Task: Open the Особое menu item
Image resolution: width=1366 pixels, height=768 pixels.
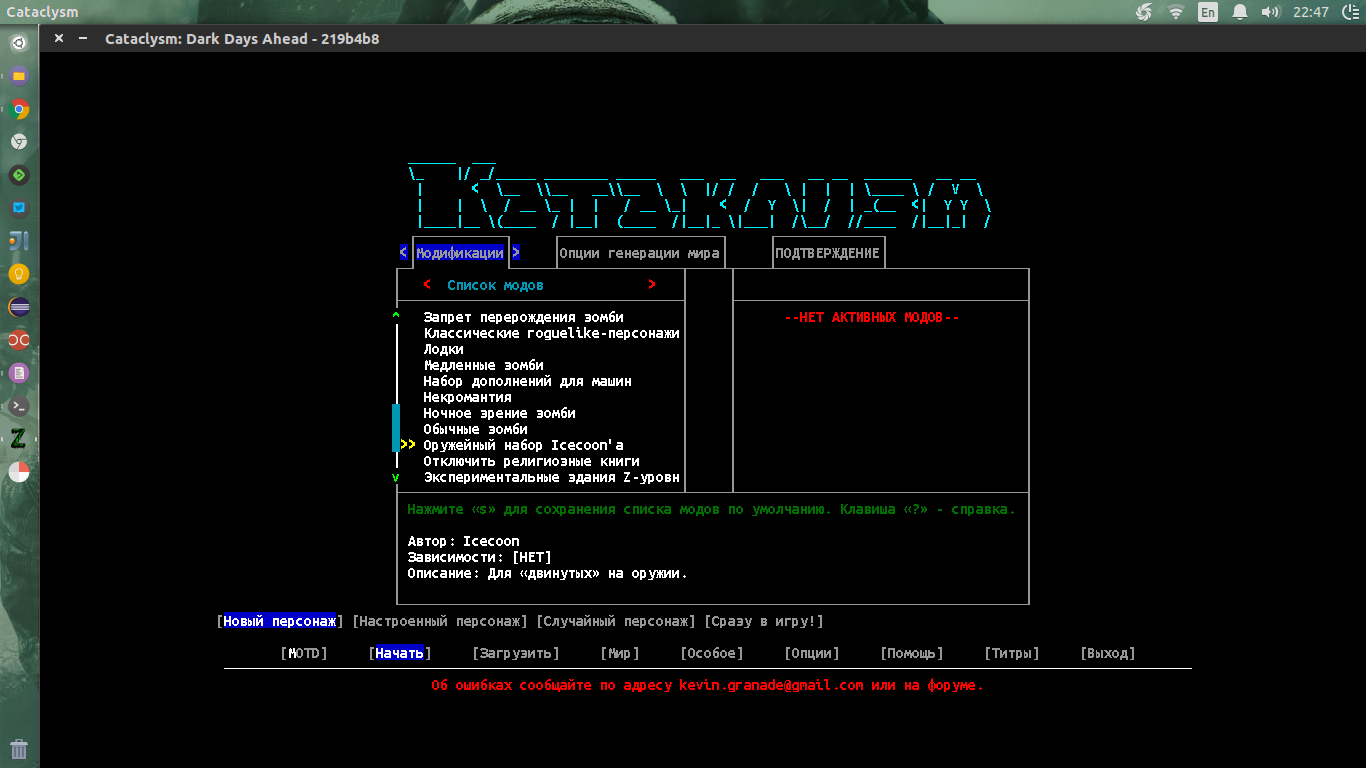Action: [x=712, y=653]
